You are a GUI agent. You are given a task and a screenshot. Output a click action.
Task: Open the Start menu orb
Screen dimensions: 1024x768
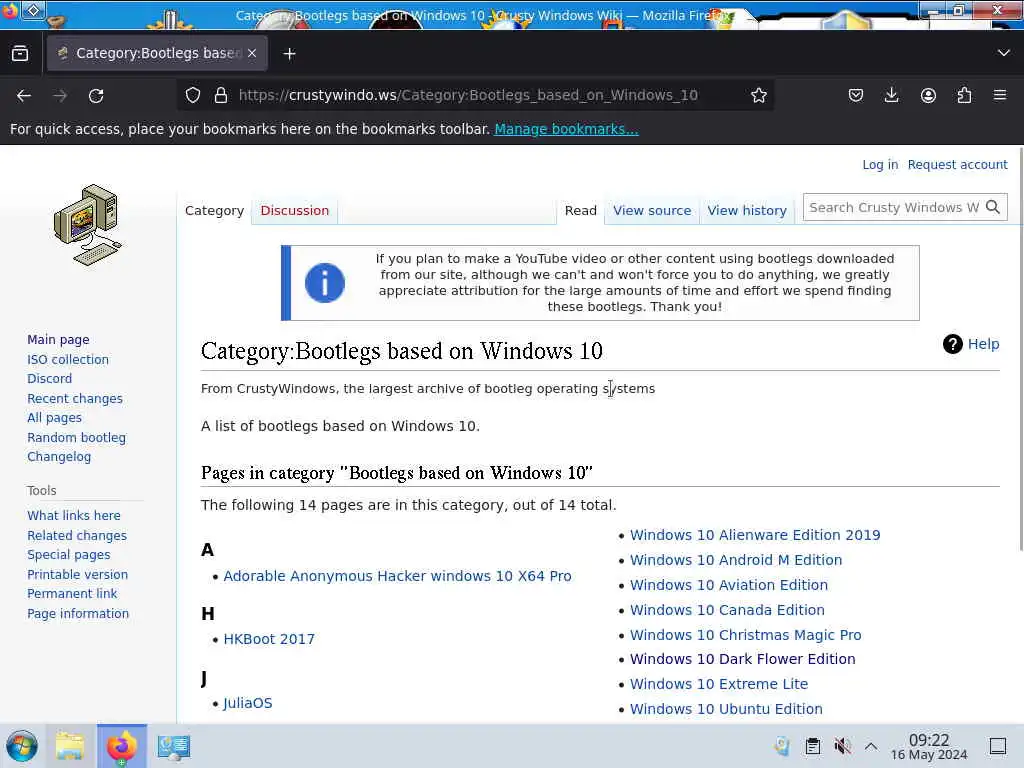click(x=22, y=746)
